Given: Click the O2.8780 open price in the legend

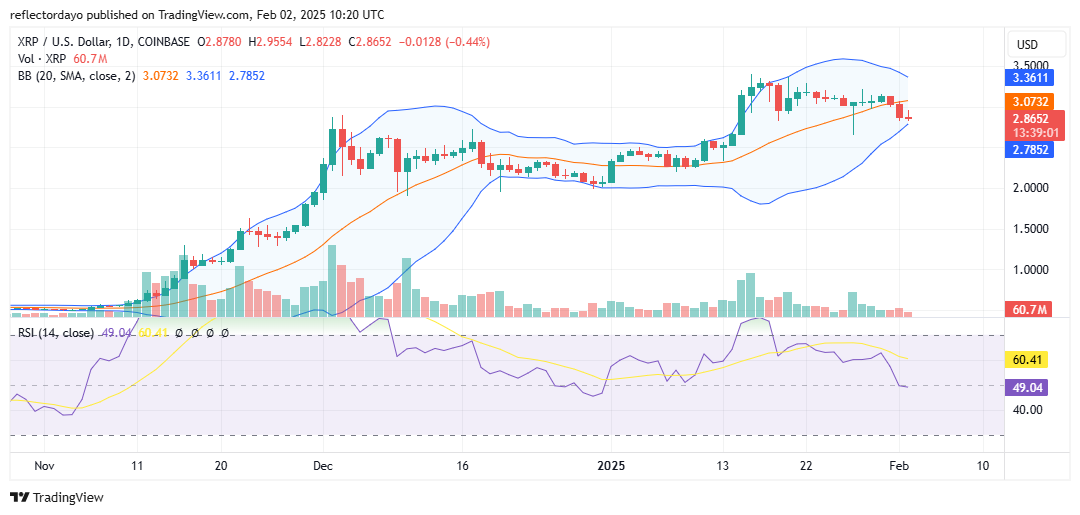Looking at the screenshot, I should click(220, 42).
